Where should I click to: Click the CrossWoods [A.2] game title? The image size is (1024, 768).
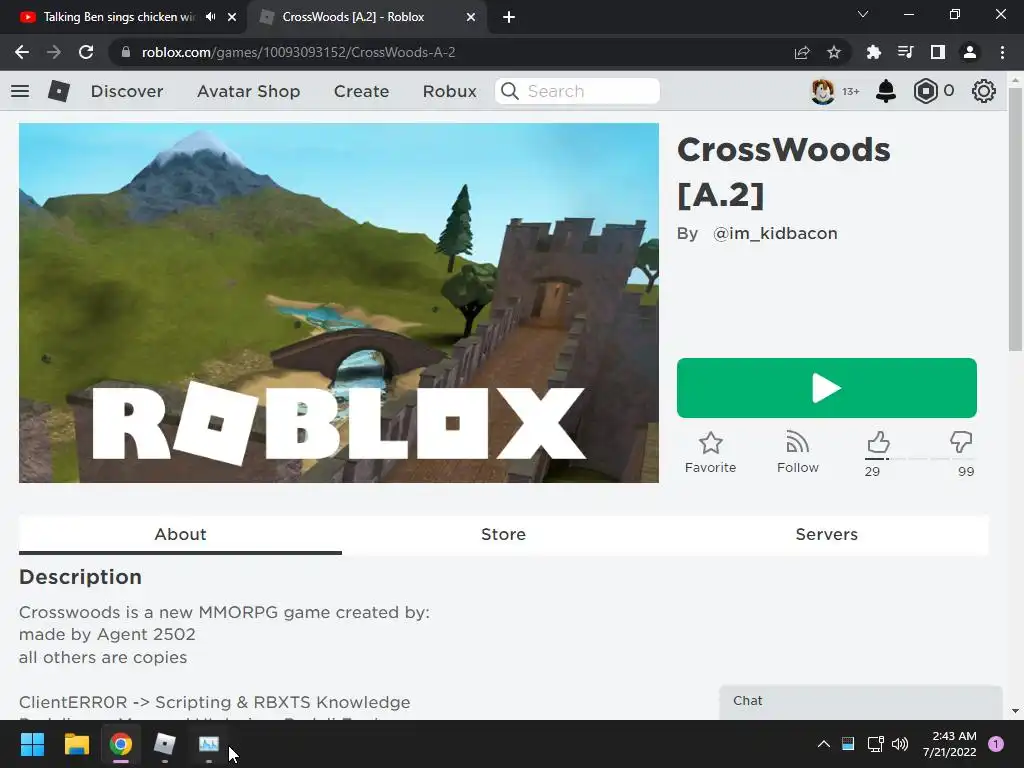[x=784, y=172]
